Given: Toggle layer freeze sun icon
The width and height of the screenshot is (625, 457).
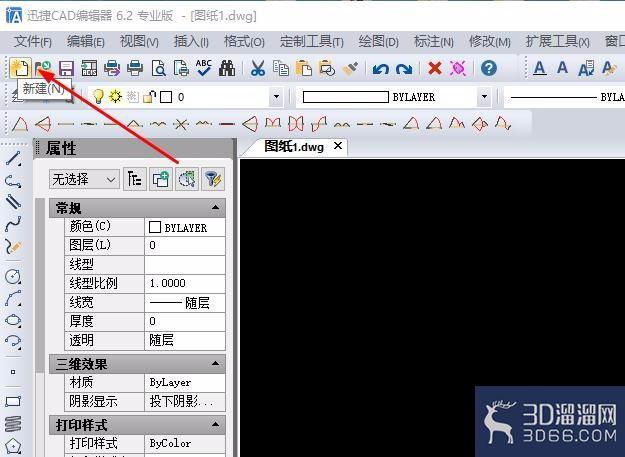Looking at the screenshot, I should (x=116, y=96).
